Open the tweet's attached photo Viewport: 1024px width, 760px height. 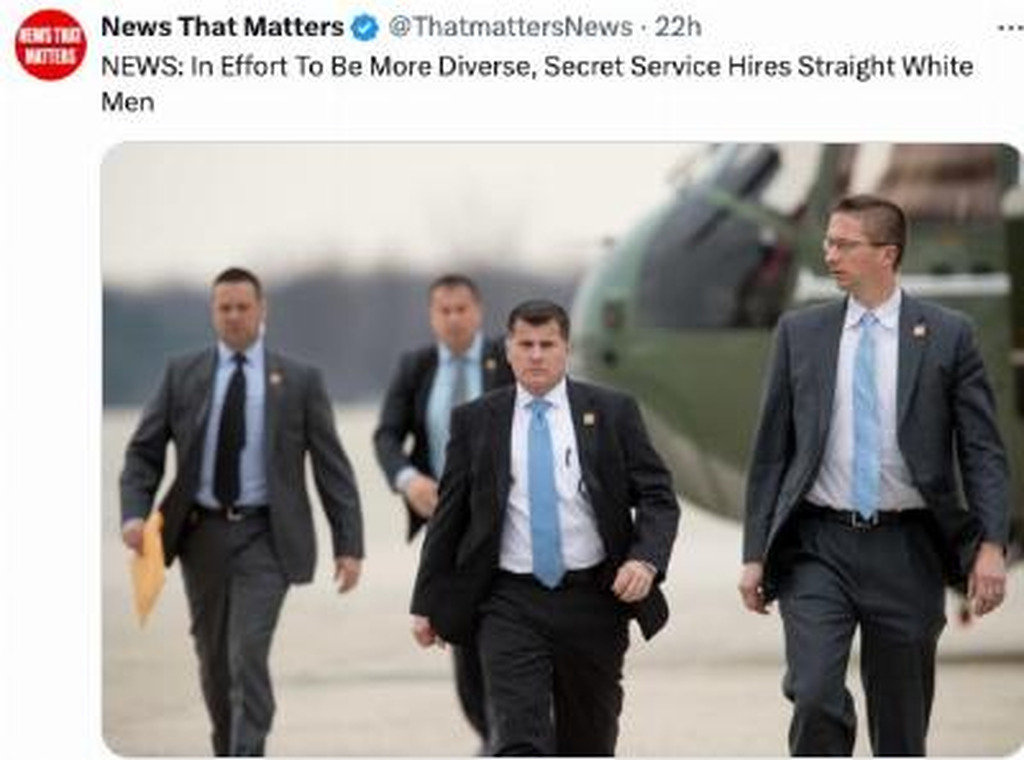(x=561, y=449)
